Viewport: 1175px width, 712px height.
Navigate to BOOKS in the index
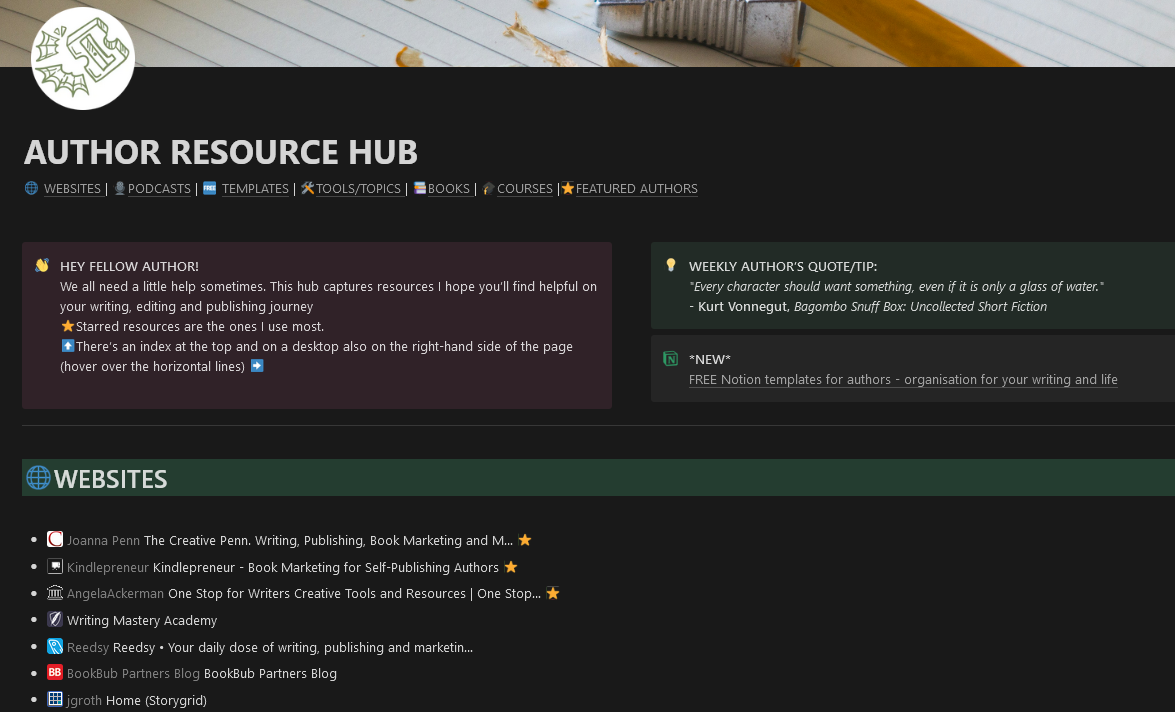pos(448,189)
